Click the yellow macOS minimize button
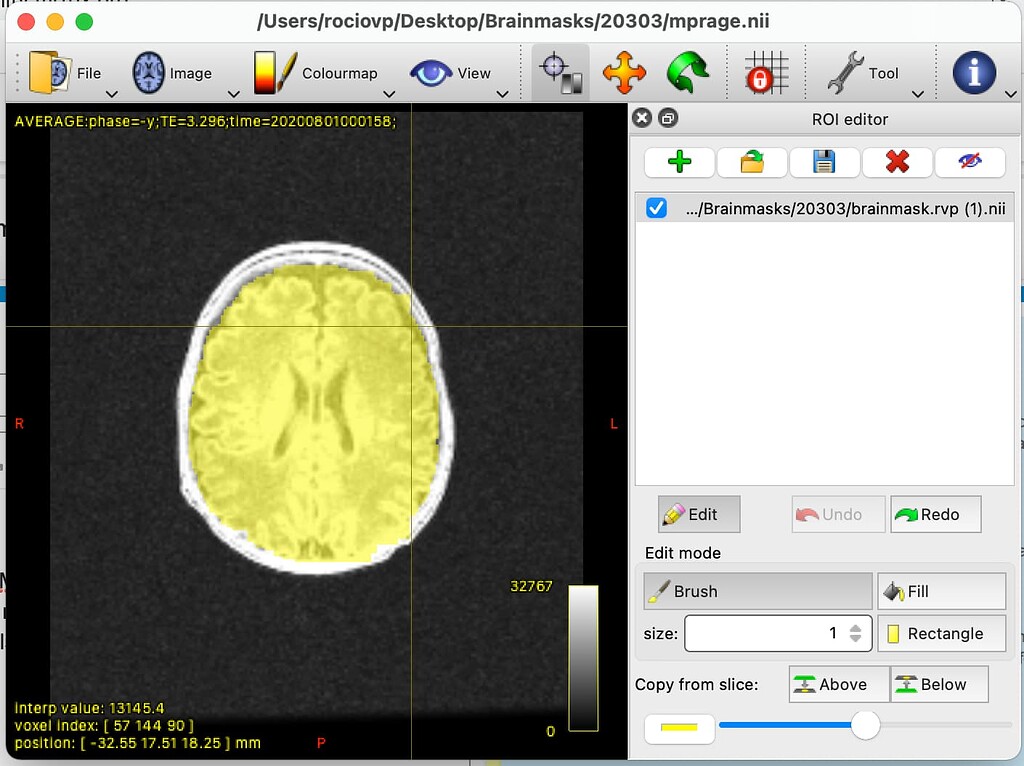Screen dimensions: 1024x766 pyautogui.click(x=55, y=22)
